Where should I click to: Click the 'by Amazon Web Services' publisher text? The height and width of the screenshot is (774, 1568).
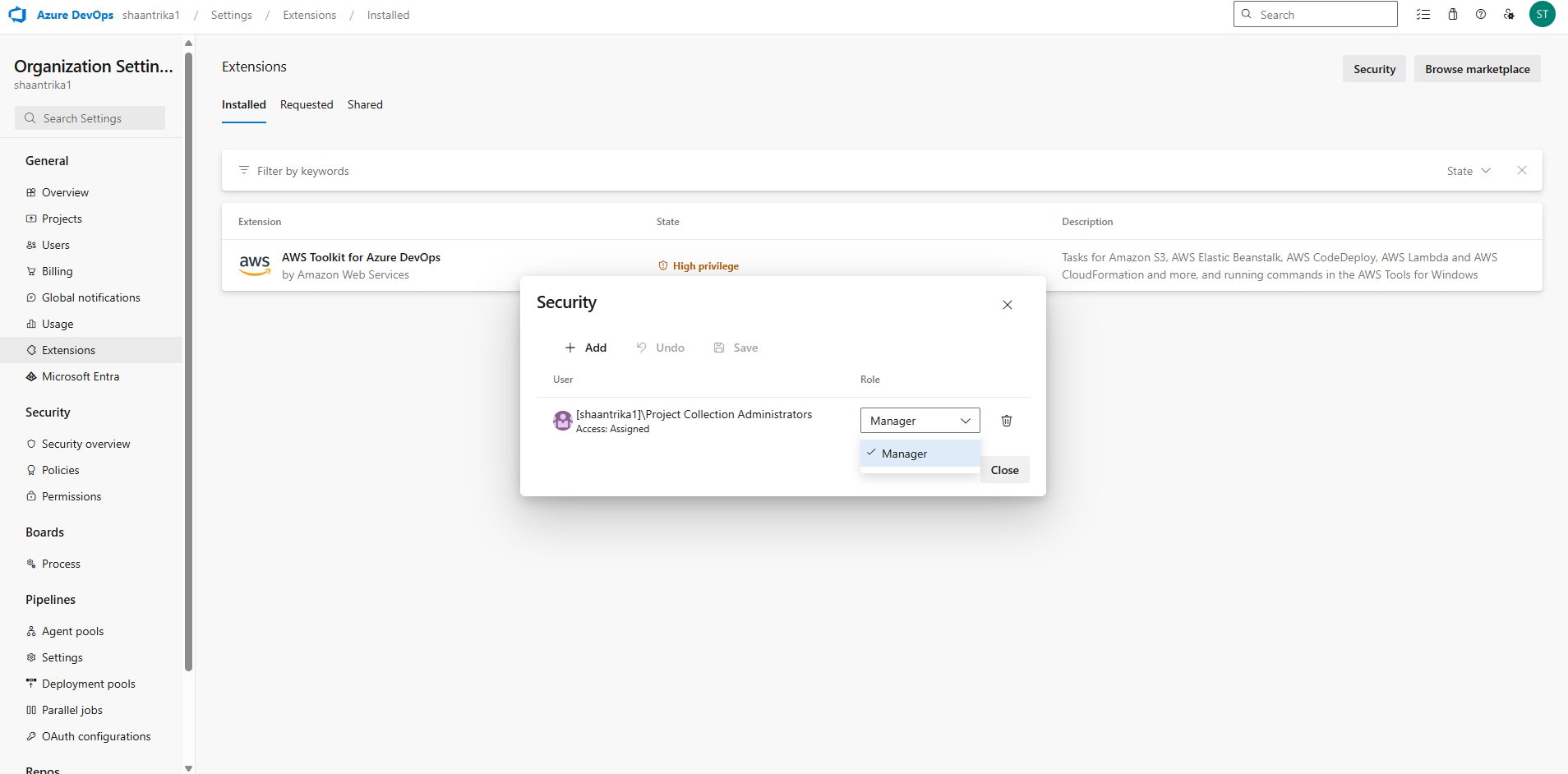click(346, 275)
